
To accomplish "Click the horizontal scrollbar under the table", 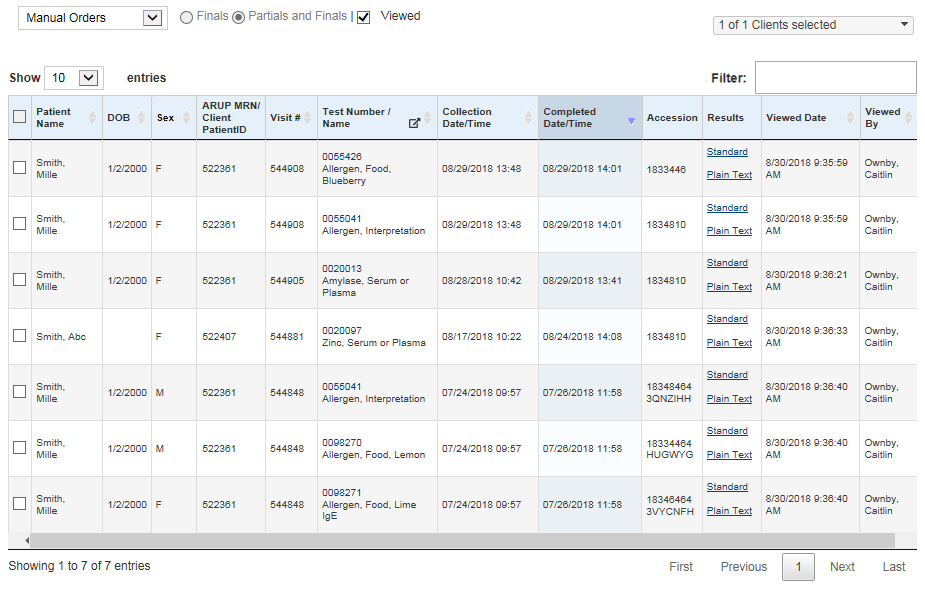I will [460, 540].
